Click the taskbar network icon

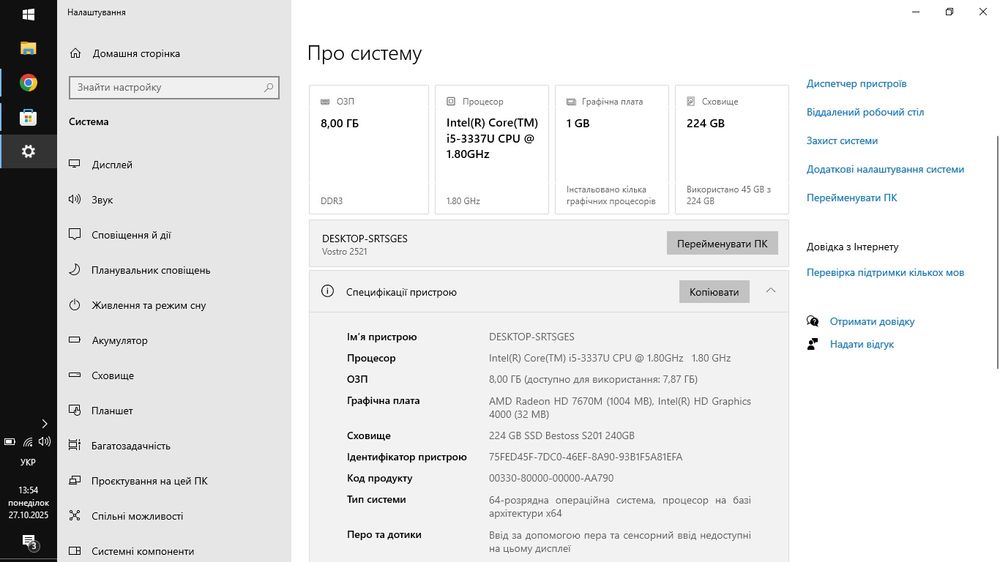pyautogui.click(x=27, y=441)
